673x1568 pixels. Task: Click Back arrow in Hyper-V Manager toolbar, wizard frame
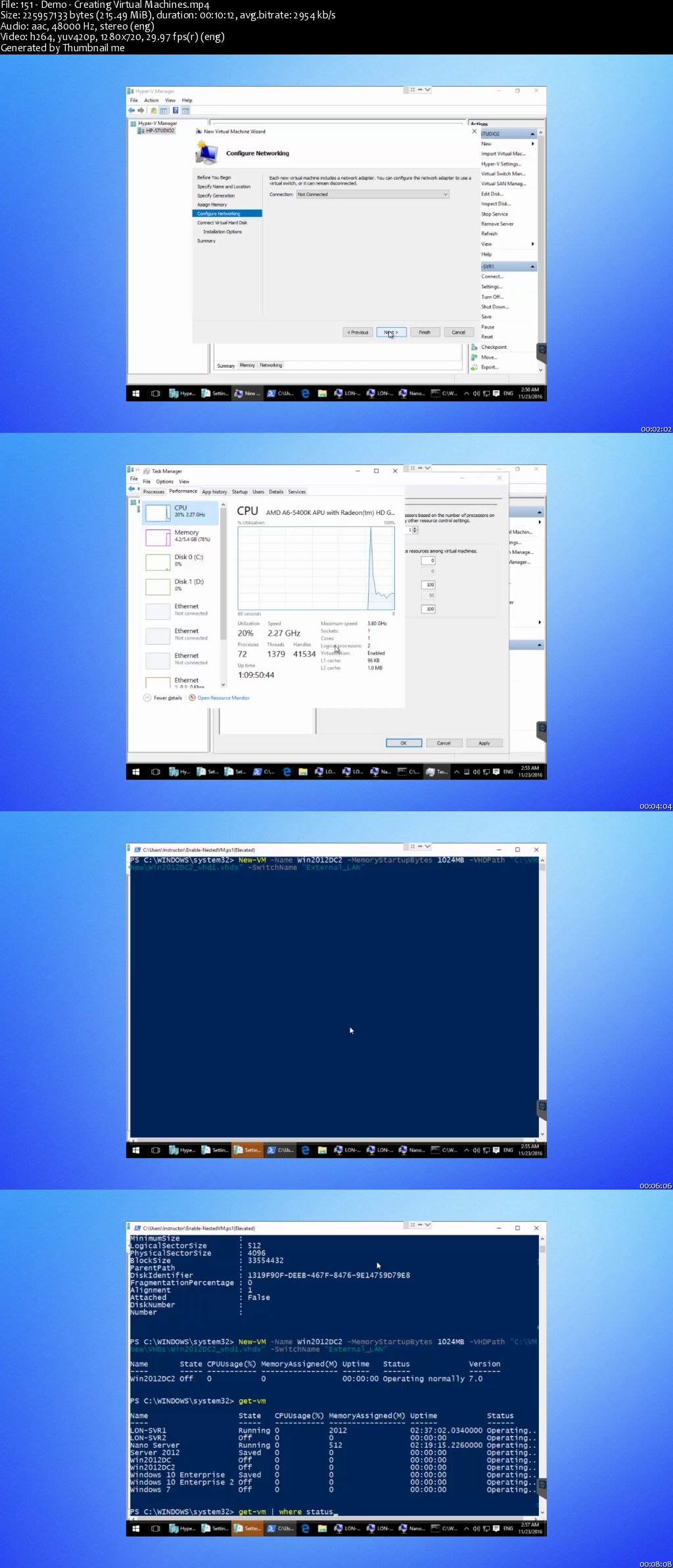pos(131,110)
